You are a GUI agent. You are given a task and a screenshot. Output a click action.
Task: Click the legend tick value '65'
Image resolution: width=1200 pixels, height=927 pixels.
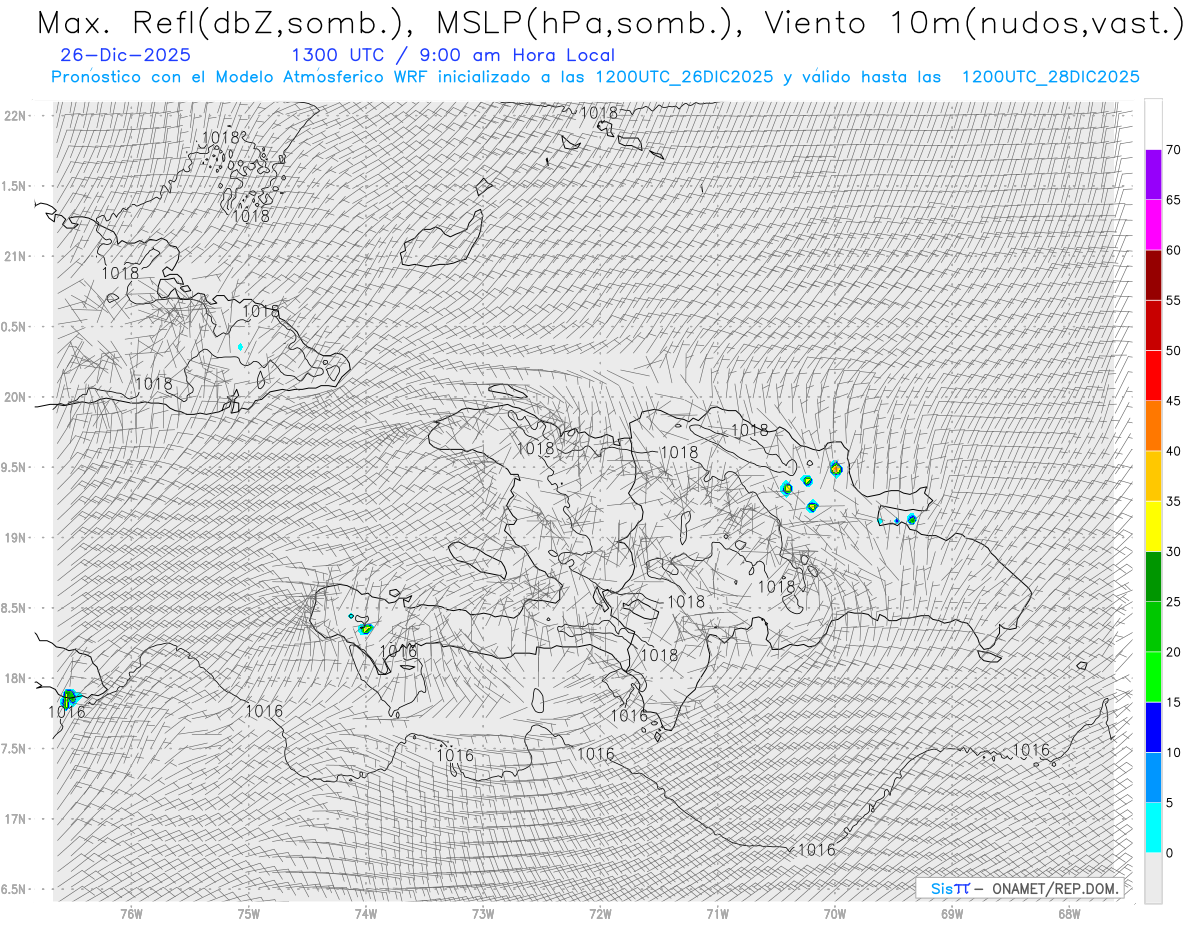coord(1173,200)
